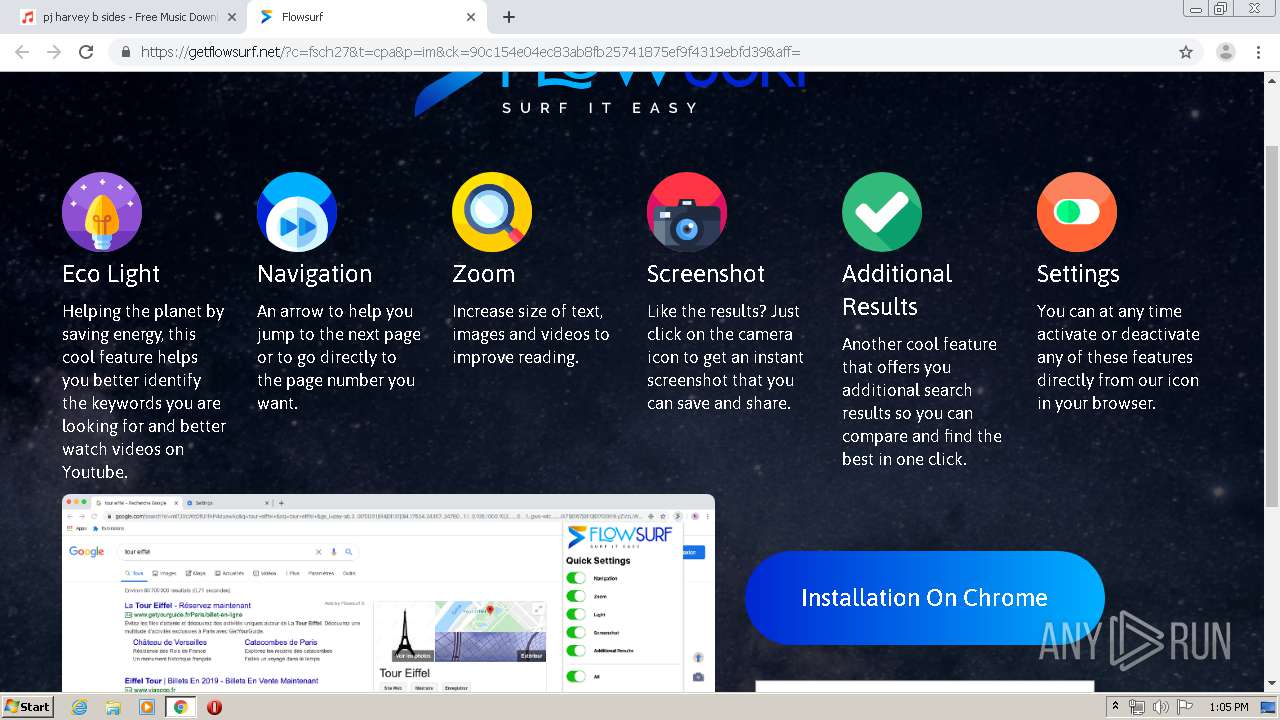1280x720 pixels.
Task: Open a new browser tab
Action: 509,17
